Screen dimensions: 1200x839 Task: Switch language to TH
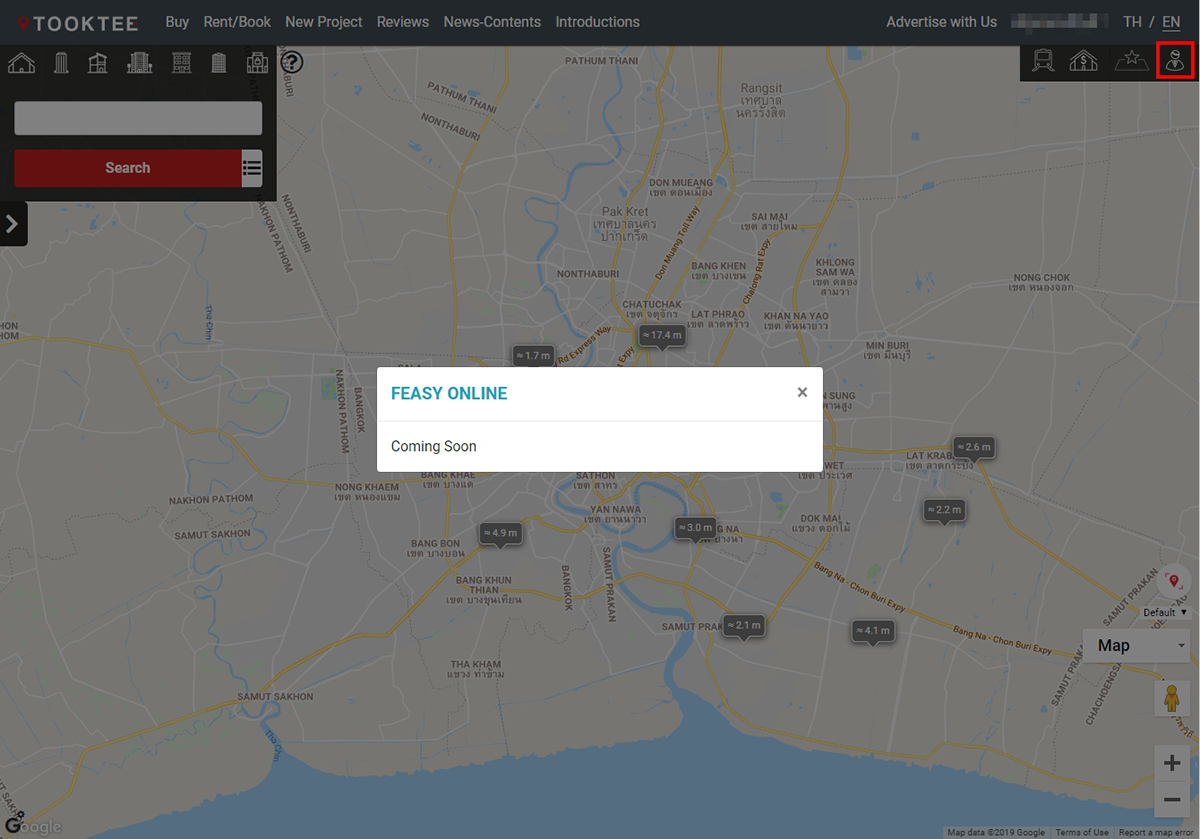pyautogui.click(x=1132, y=22)
